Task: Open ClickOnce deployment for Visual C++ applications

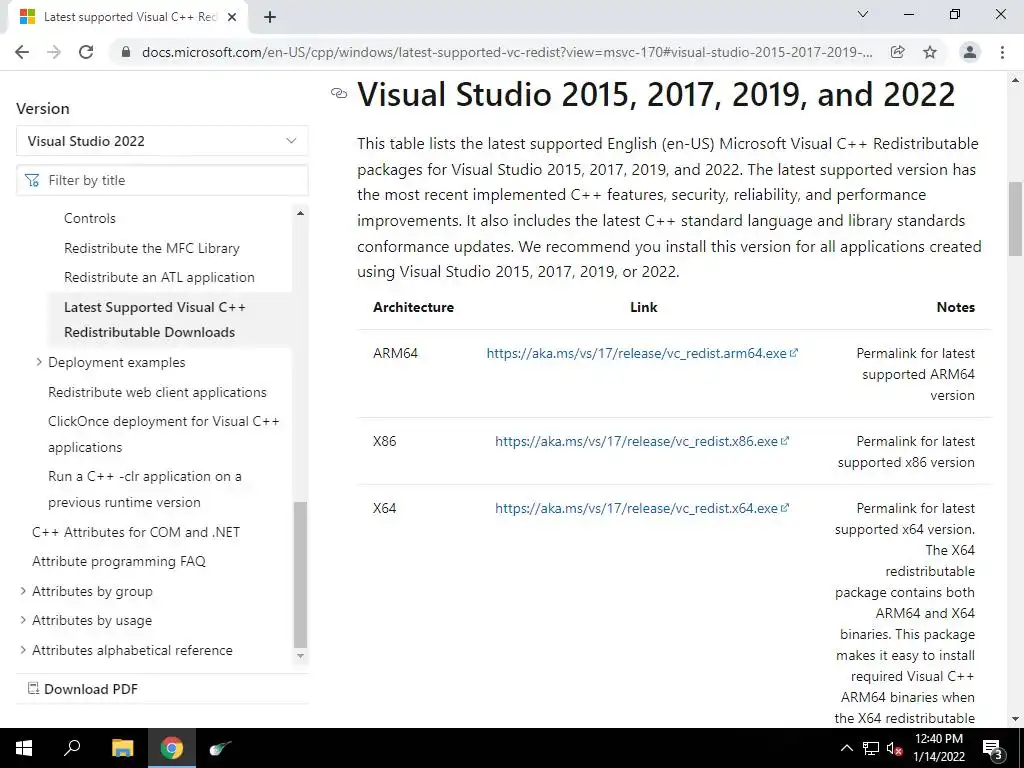Action: (163, 434)
